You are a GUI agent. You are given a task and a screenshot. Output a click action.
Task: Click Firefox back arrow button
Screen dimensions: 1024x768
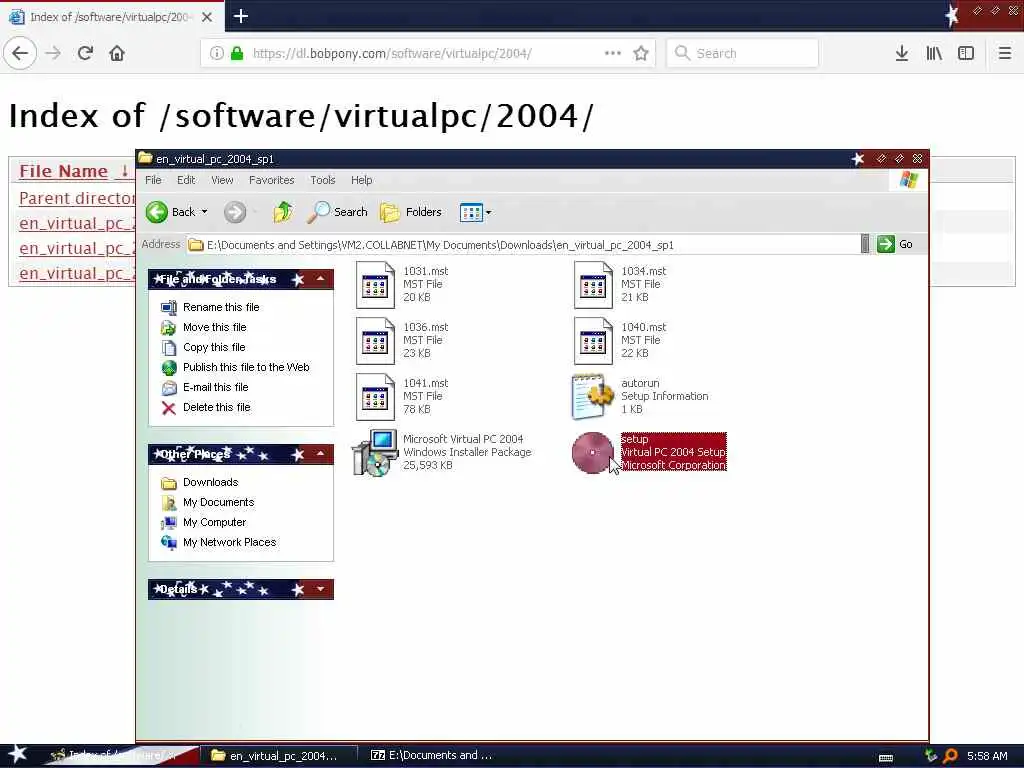click(x=20, y=53)
